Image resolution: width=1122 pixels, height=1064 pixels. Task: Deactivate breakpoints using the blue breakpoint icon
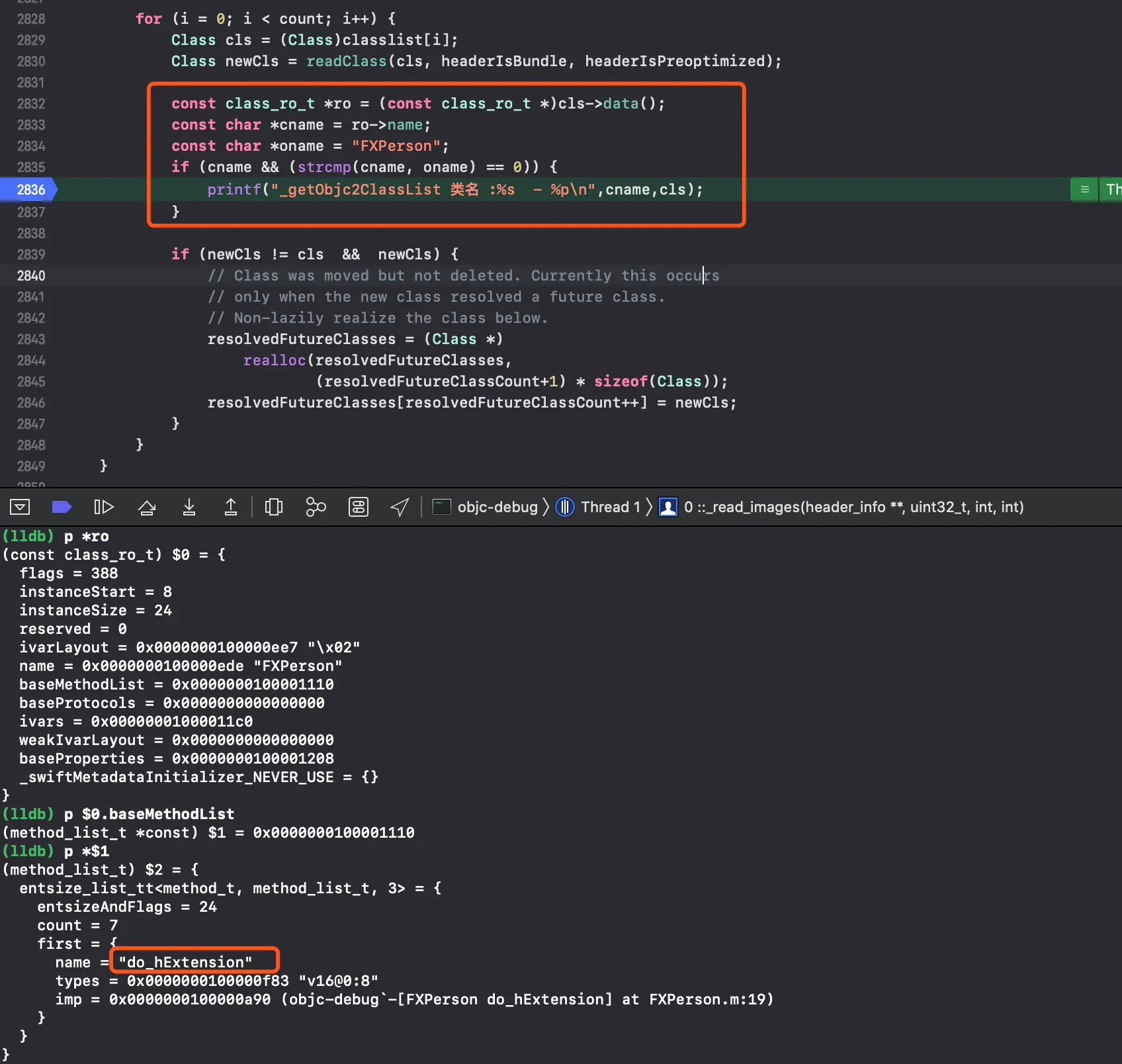point(62,507)
